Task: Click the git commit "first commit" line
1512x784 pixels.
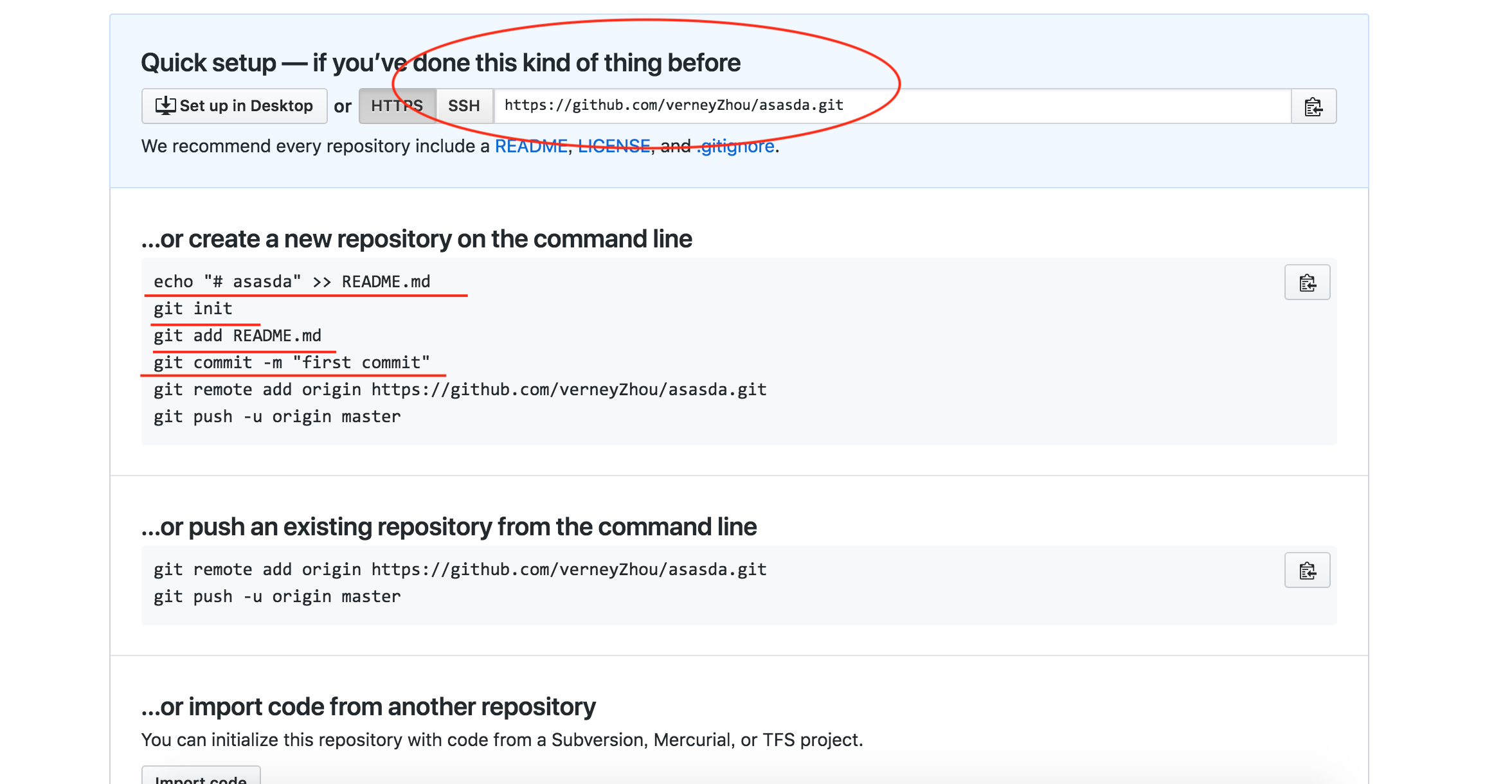Action: tap(292, 363)
